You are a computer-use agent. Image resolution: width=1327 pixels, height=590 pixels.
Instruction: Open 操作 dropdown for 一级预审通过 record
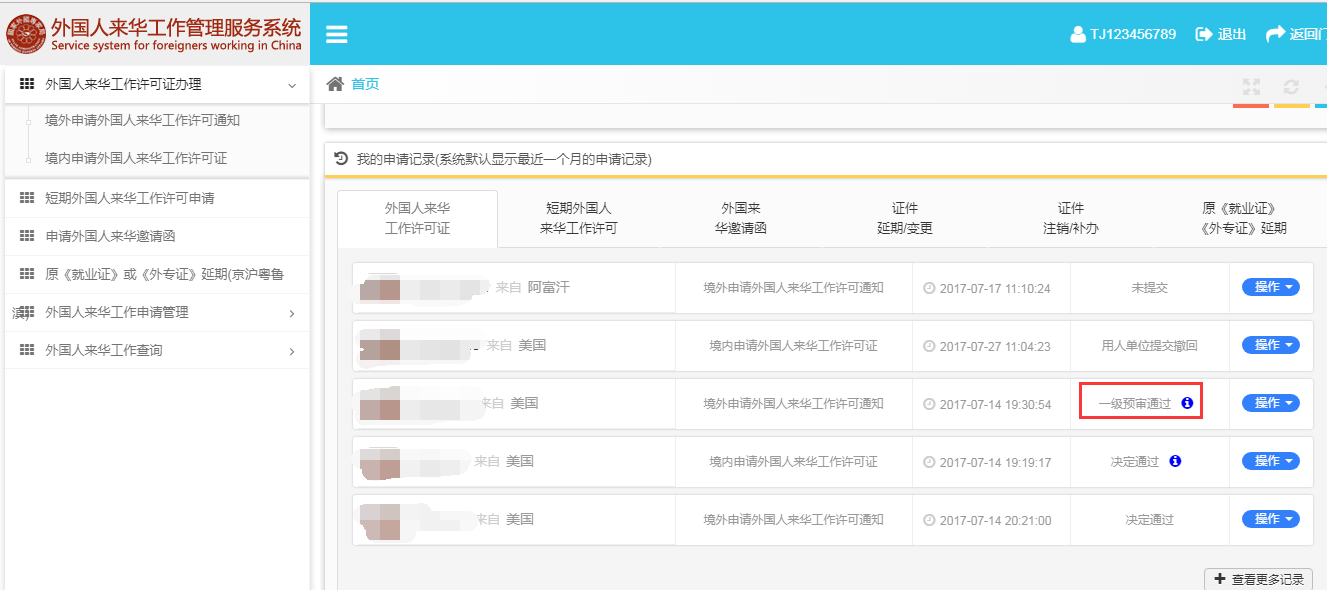coord(1270,403)
